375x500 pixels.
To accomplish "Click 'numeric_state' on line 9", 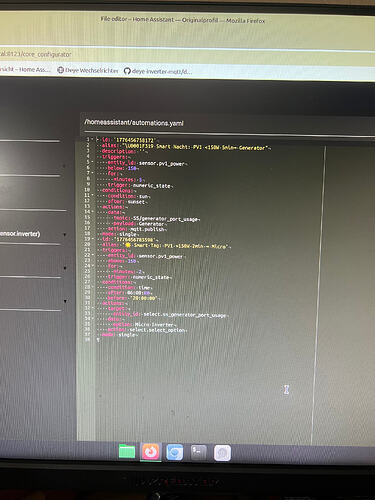I will (x=152, y=185).
